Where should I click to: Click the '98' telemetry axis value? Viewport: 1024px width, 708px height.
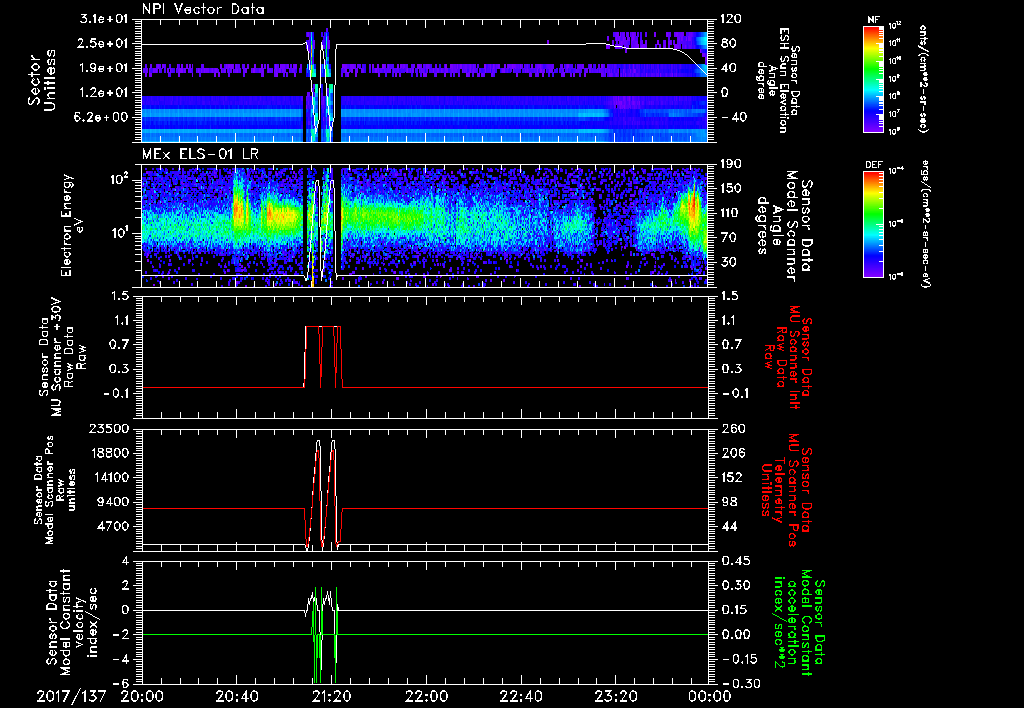[x=727, y=502]
